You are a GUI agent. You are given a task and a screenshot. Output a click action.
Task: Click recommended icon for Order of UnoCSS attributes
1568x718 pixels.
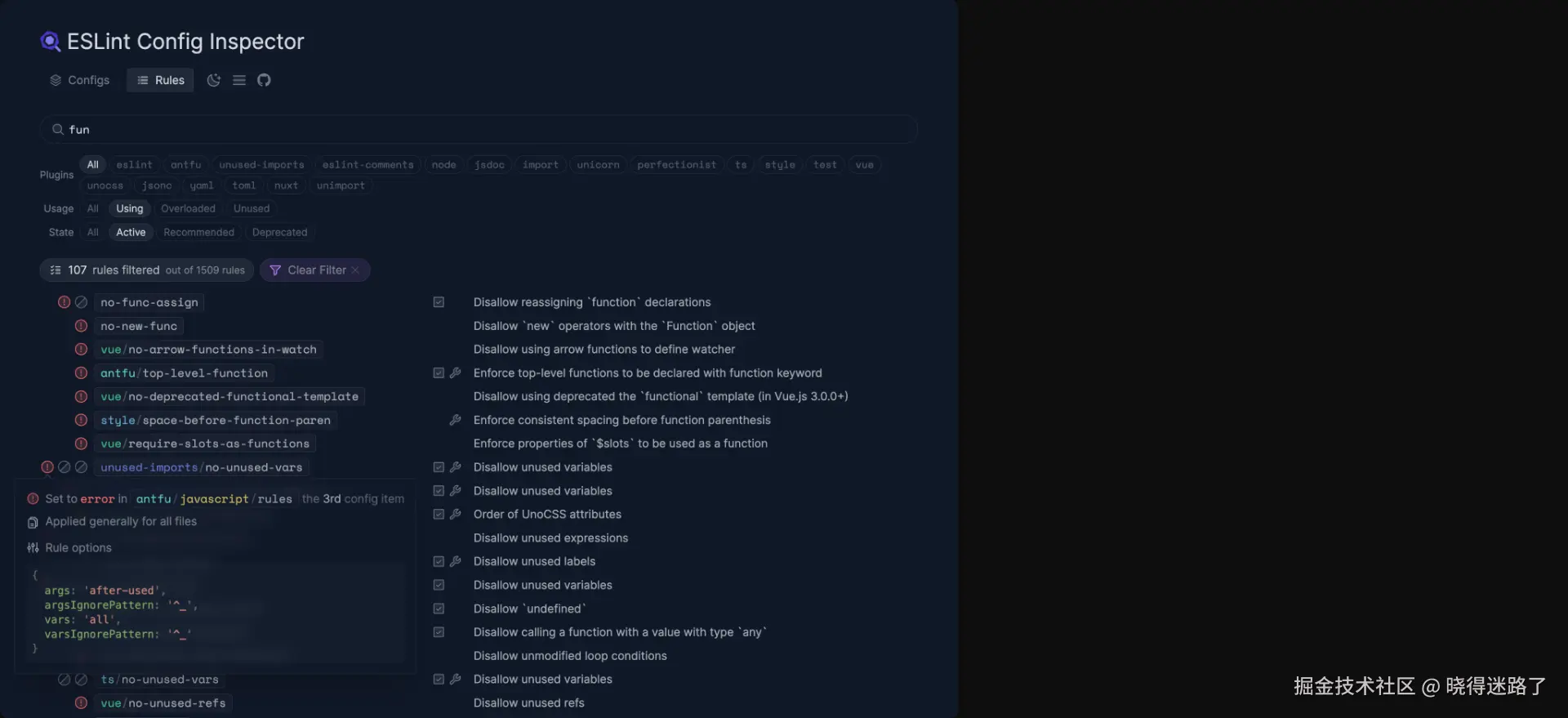(439, 514)
